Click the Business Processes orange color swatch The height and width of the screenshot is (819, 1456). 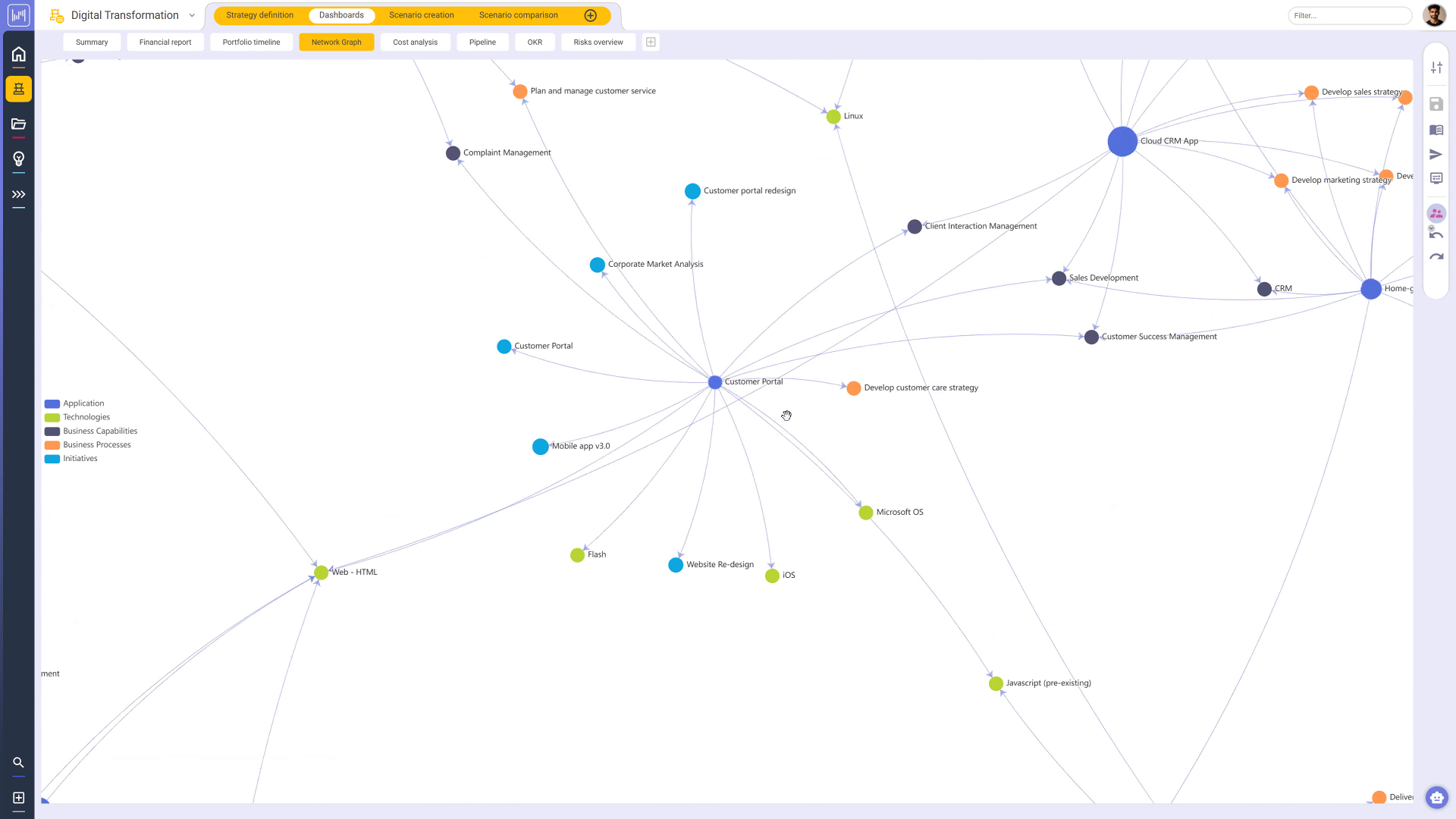(52, 444)
